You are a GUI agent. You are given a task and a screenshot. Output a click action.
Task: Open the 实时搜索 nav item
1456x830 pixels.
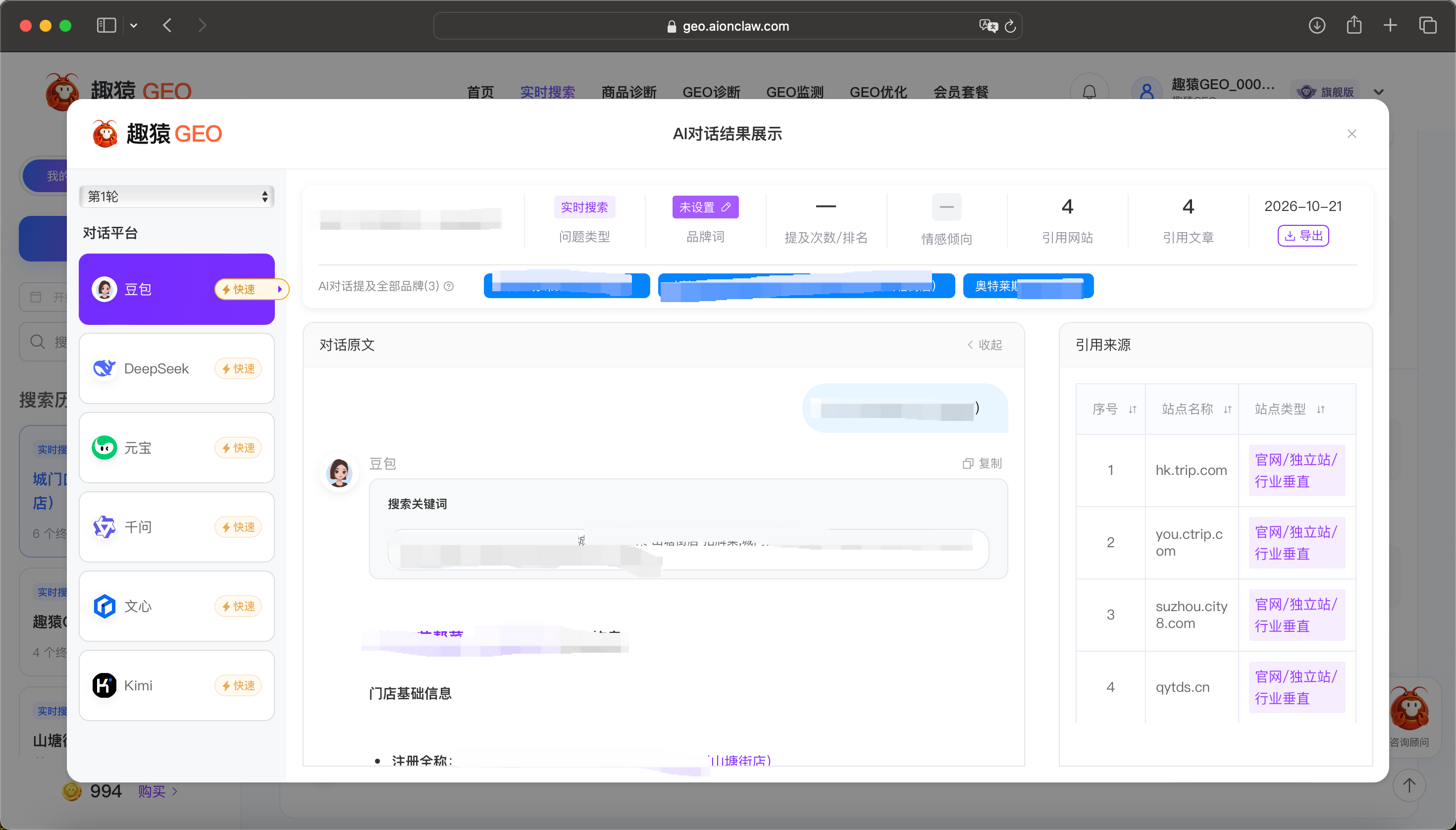(548, 92)
